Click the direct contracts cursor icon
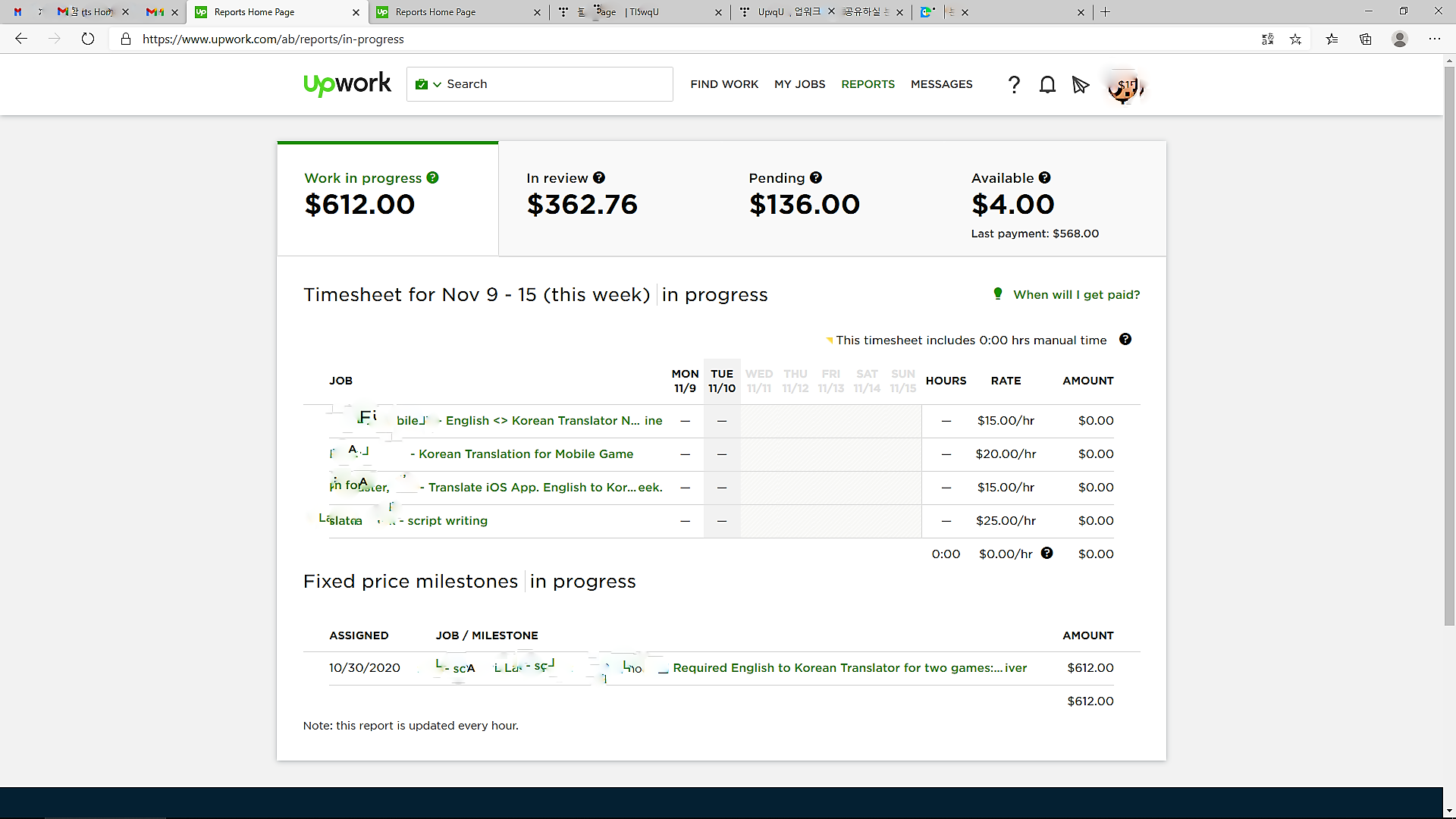The image size is (1456, 819). coord(1081,85)
